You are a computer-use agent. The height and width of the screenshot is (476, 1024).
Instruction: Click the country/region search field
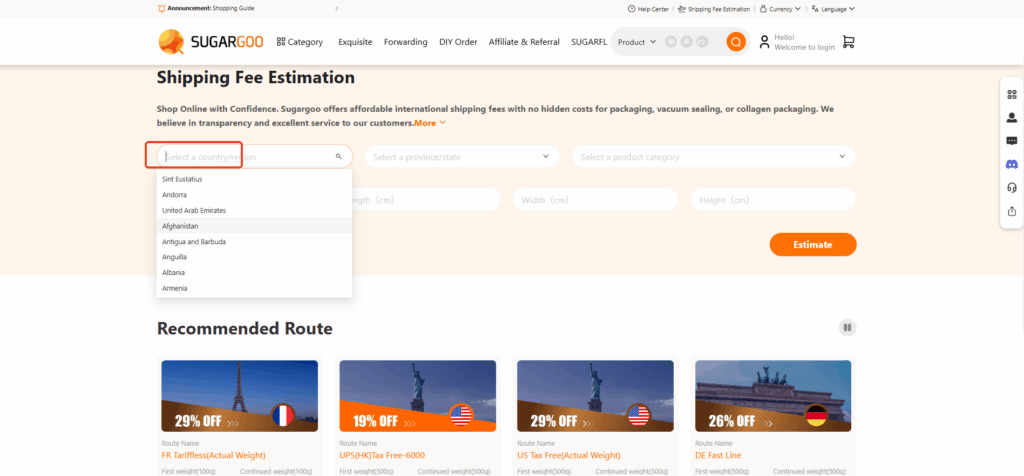click(249, 157)
